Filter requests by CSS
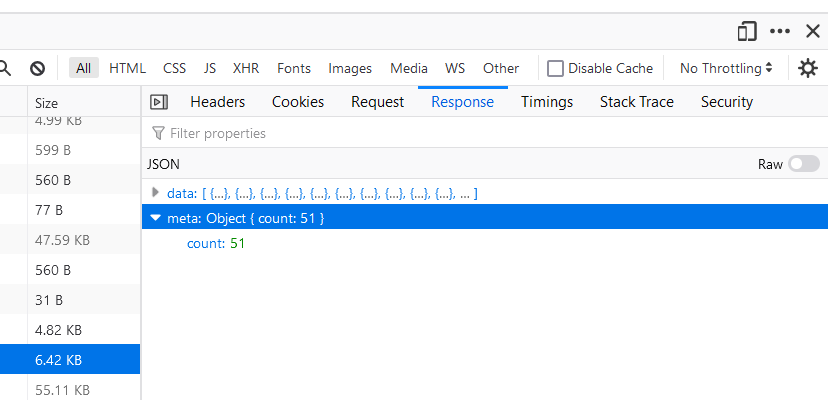Image resolution: width=828 pixels, height=400 pixels. click(174, 69)
